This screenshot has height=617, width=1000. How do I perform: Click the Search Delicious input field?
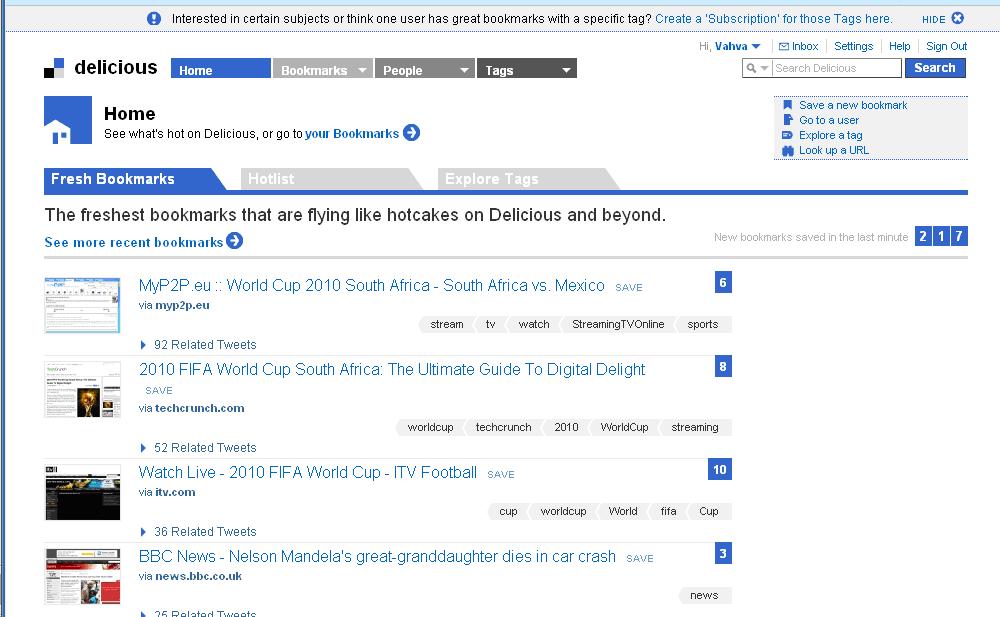point(836,68)
